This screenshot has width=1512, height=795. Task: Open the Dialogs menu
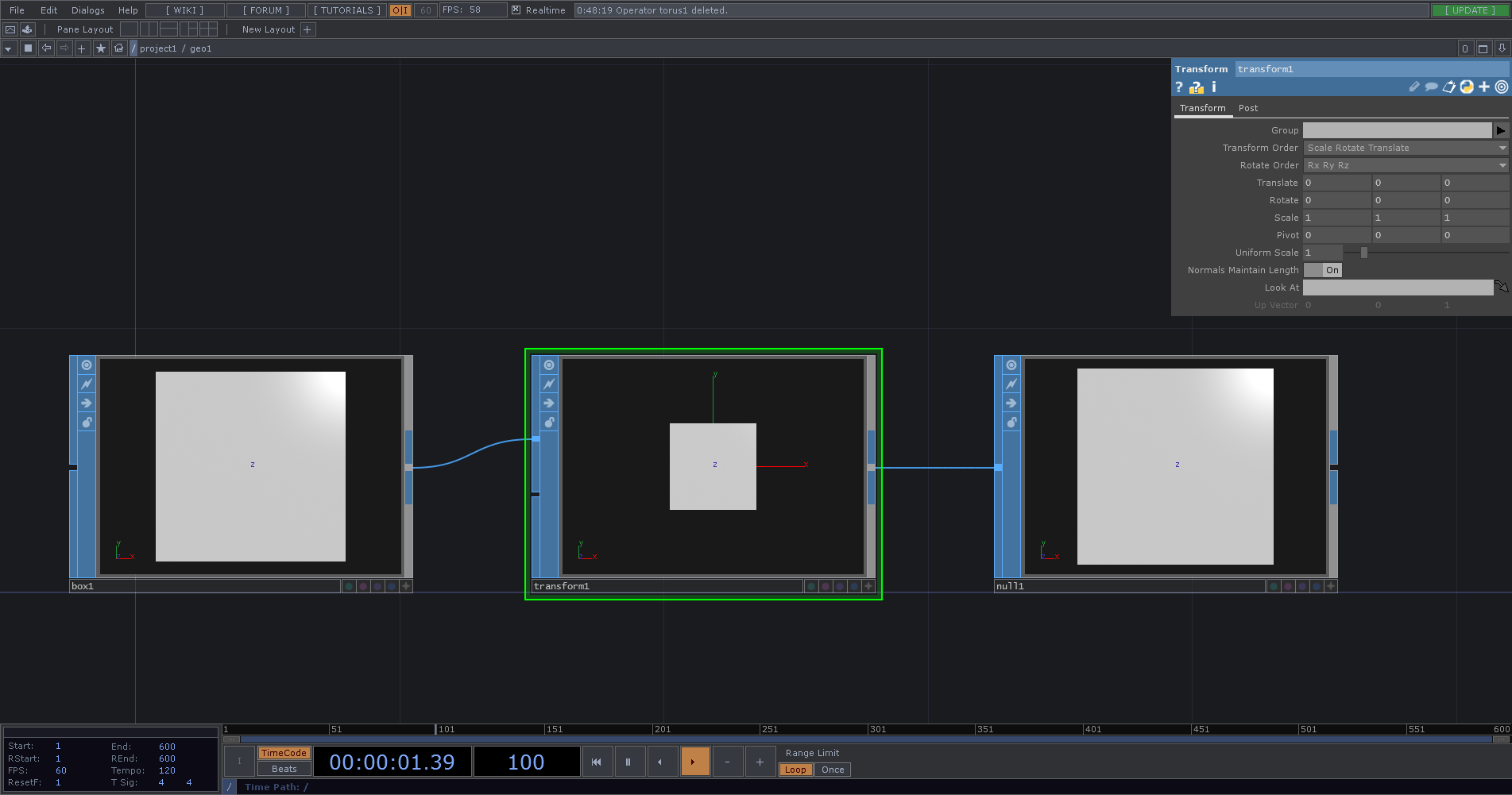(x=88, y=10)
